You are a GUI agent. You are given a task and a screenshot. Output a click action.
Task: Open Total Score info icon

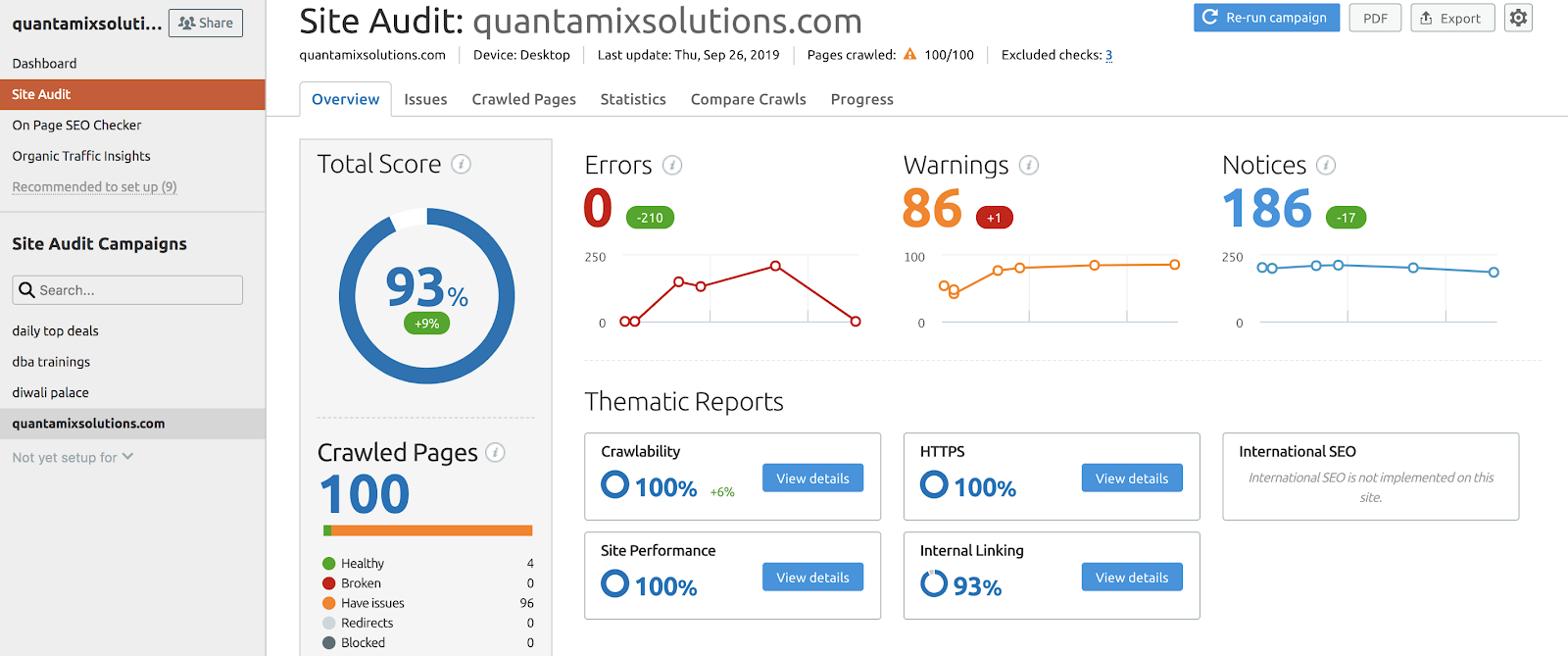coord(461,164)
